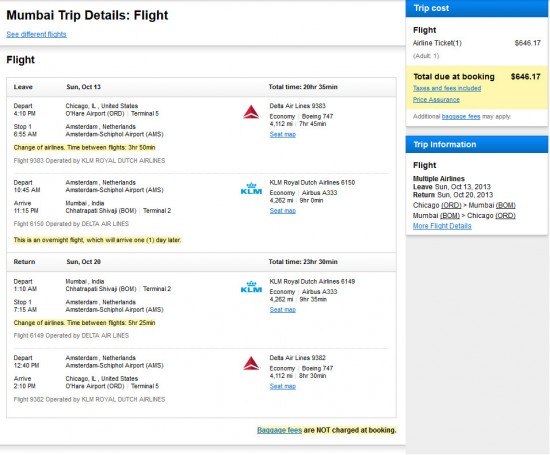View Seat map for KLM flight 6149
This screenshot has width=550, height=455.
[283, 310]
